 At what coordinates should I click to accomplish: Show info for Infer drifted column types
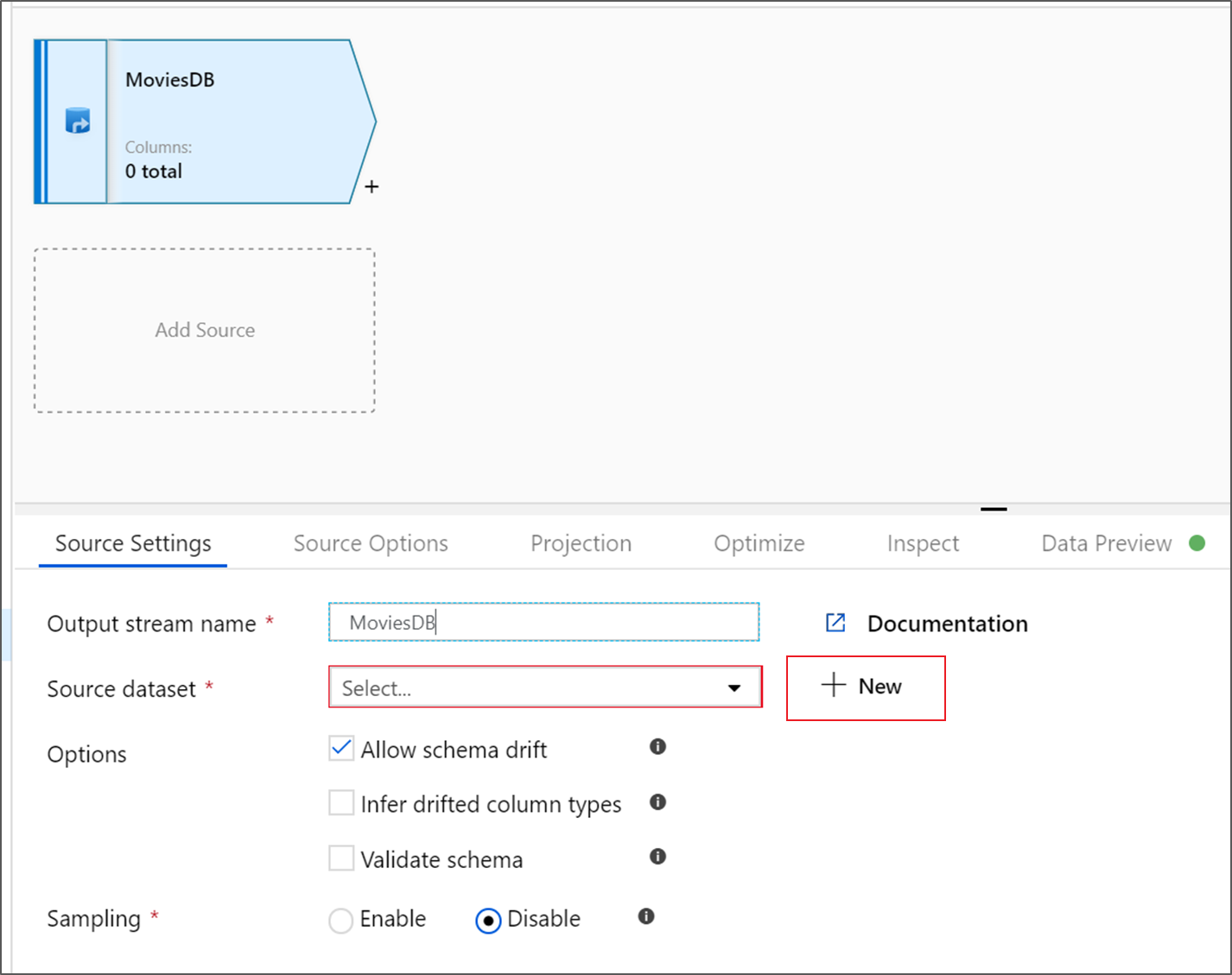[x=657, y=802]
